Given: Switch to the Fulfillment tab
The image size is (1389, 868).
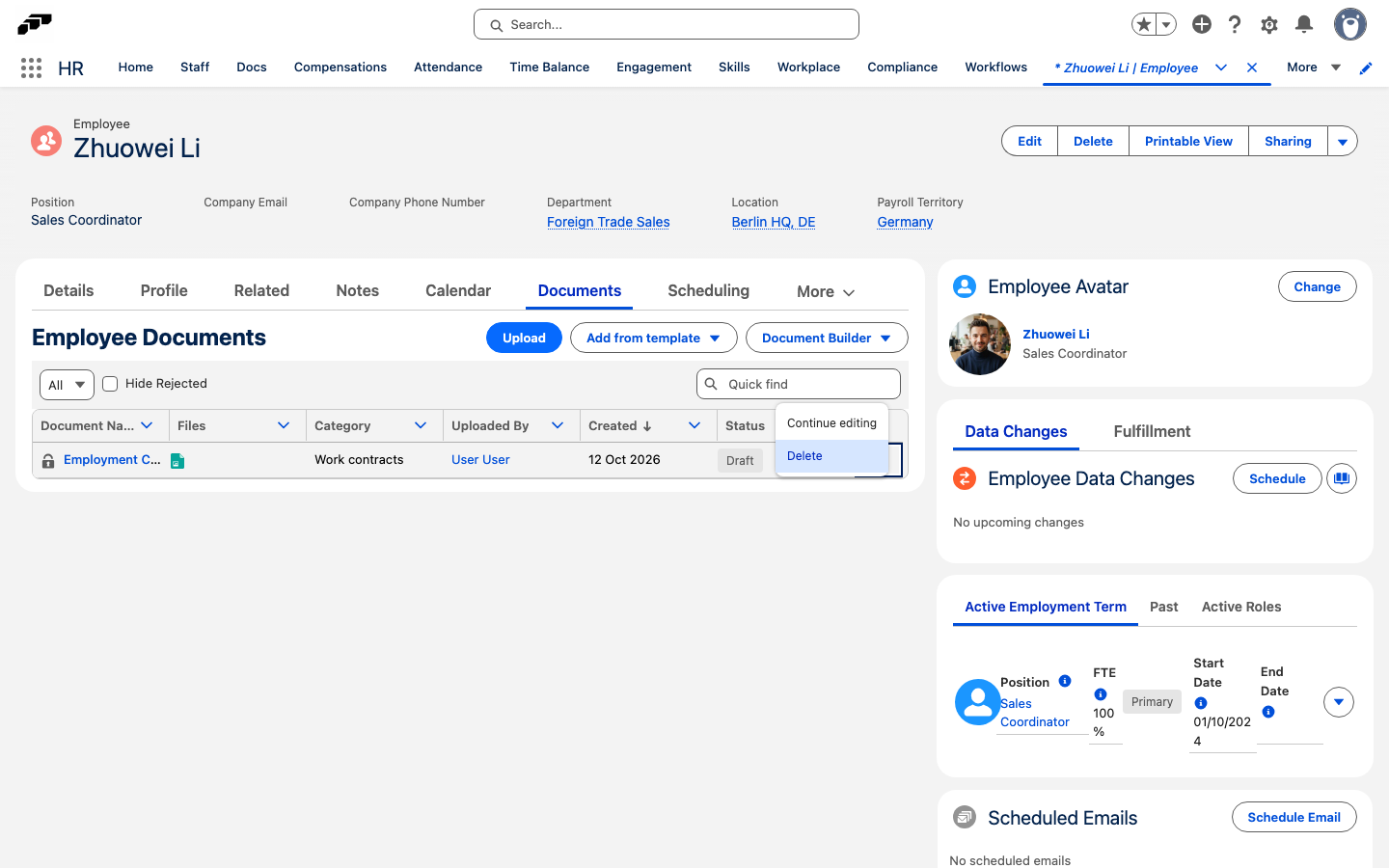Looking at the screenshot, I should [x=1152, y=431].
